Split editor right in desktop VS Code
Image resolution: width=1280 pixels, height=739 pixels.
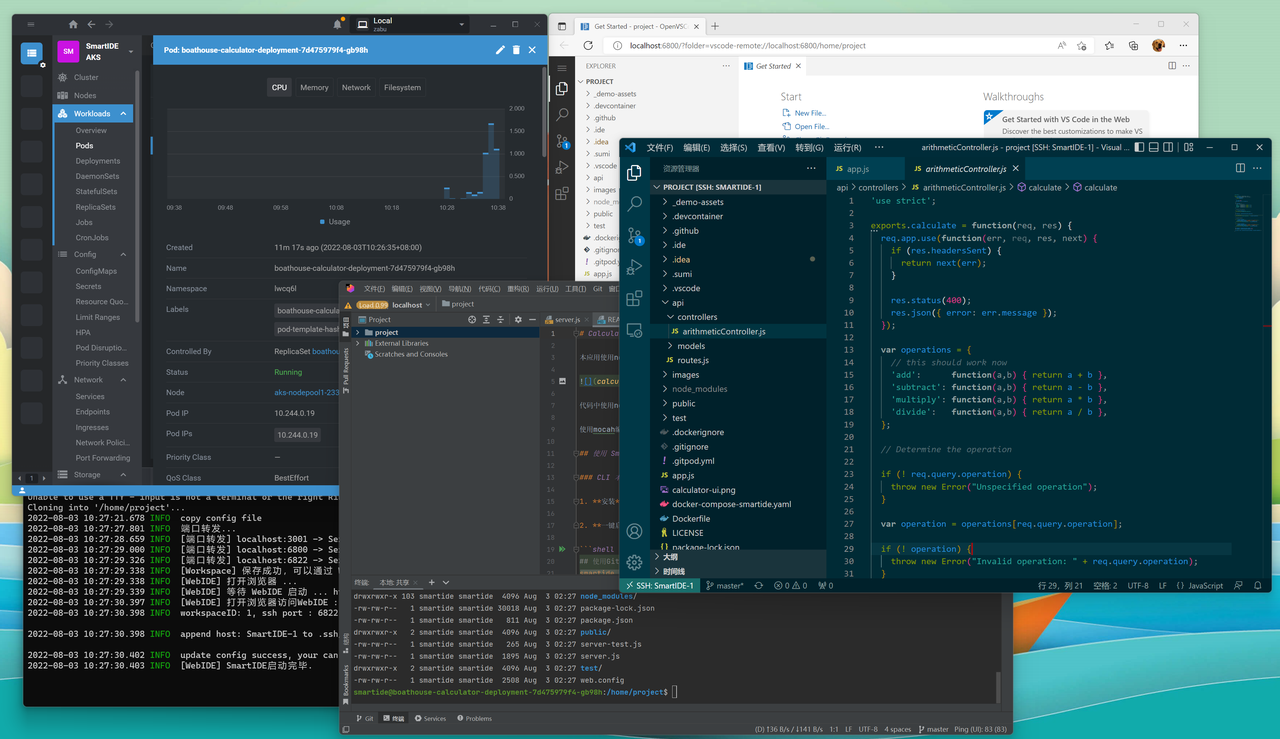pyautogui.click(x=1240, y=168)
